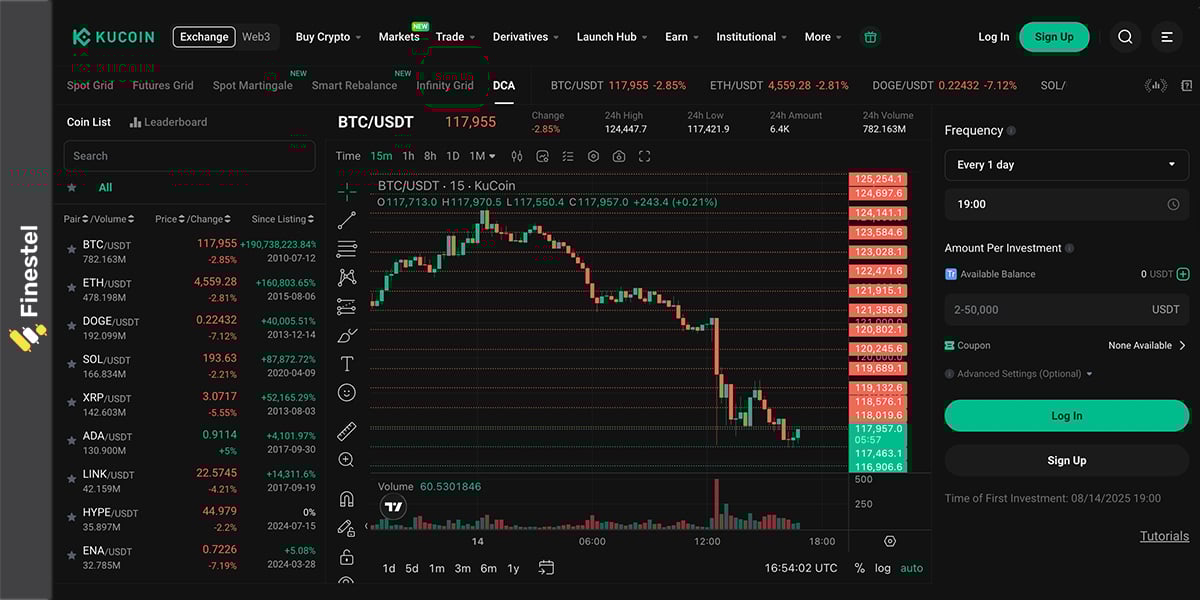Open chart settings gear in toolbar
Viewport: 1200px width, 600px height.
[593, 156]
